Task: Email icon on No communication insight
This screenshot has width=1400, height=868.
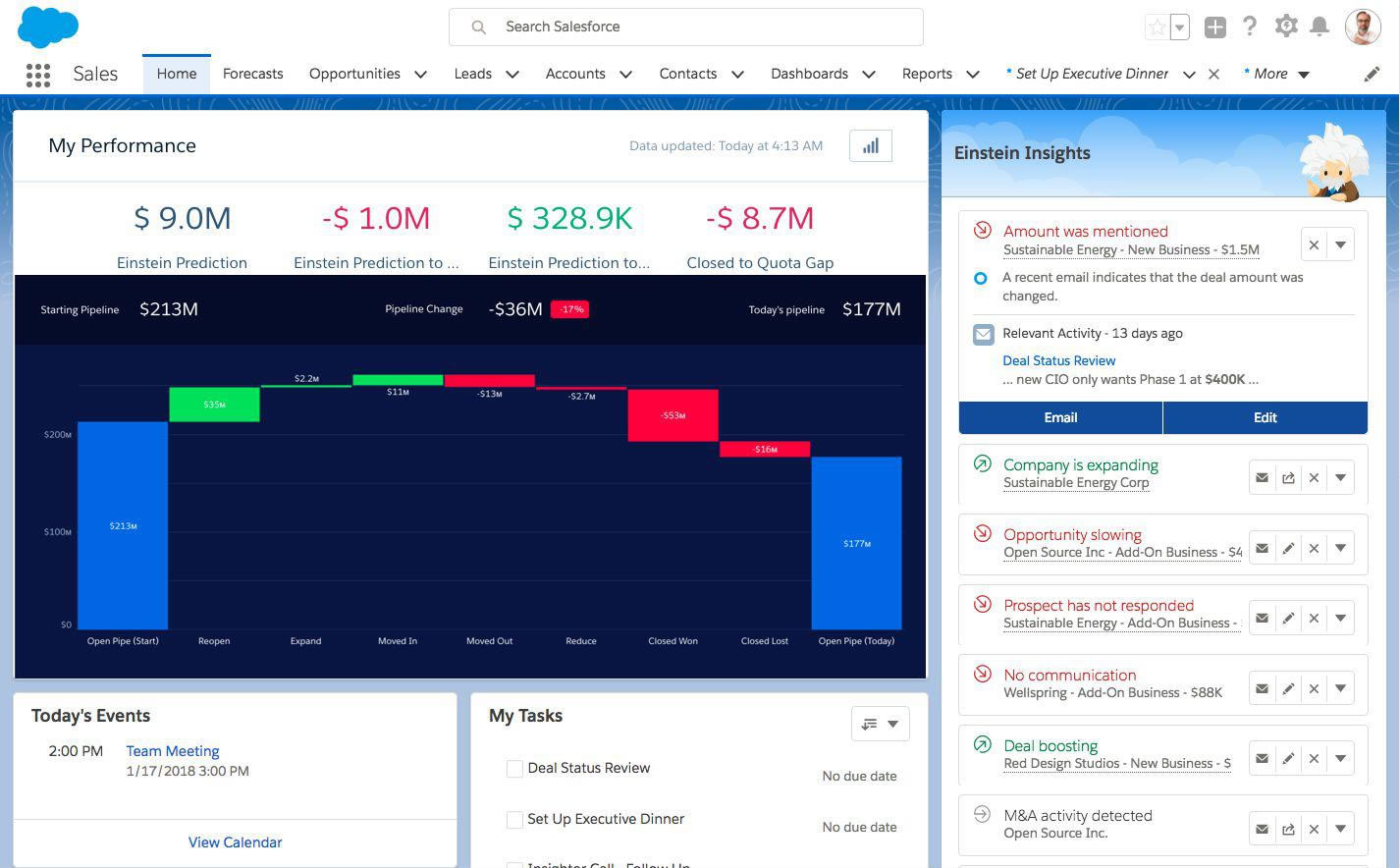Action: click(1262, 688)
